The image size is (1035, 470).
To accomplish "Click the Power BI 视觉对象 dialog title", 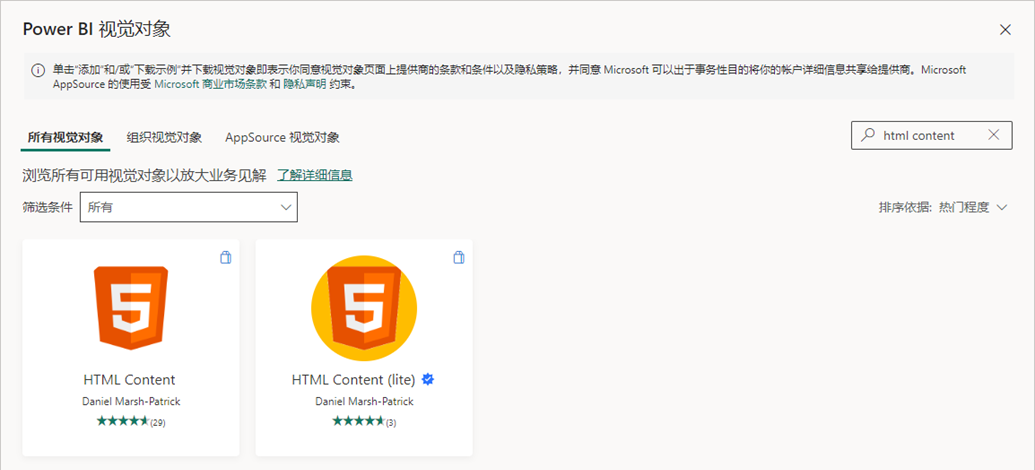I will pyautogui.click(x=97, y=29).
